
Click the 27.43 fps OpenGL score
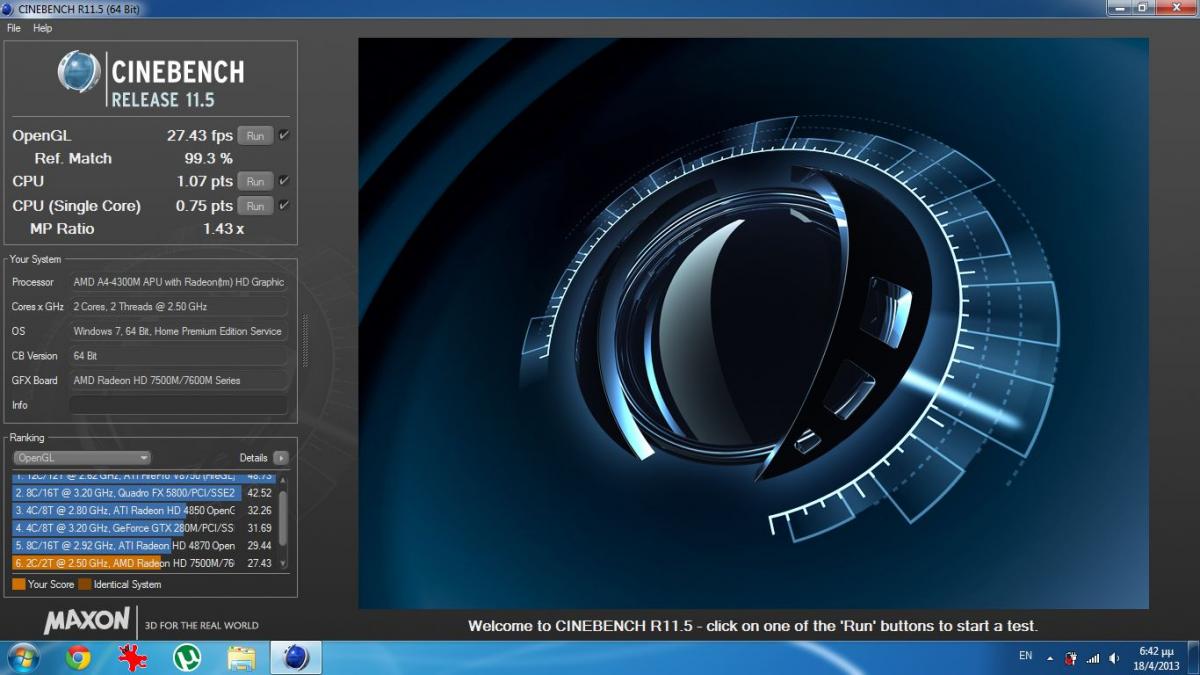(x=199, y=136)
